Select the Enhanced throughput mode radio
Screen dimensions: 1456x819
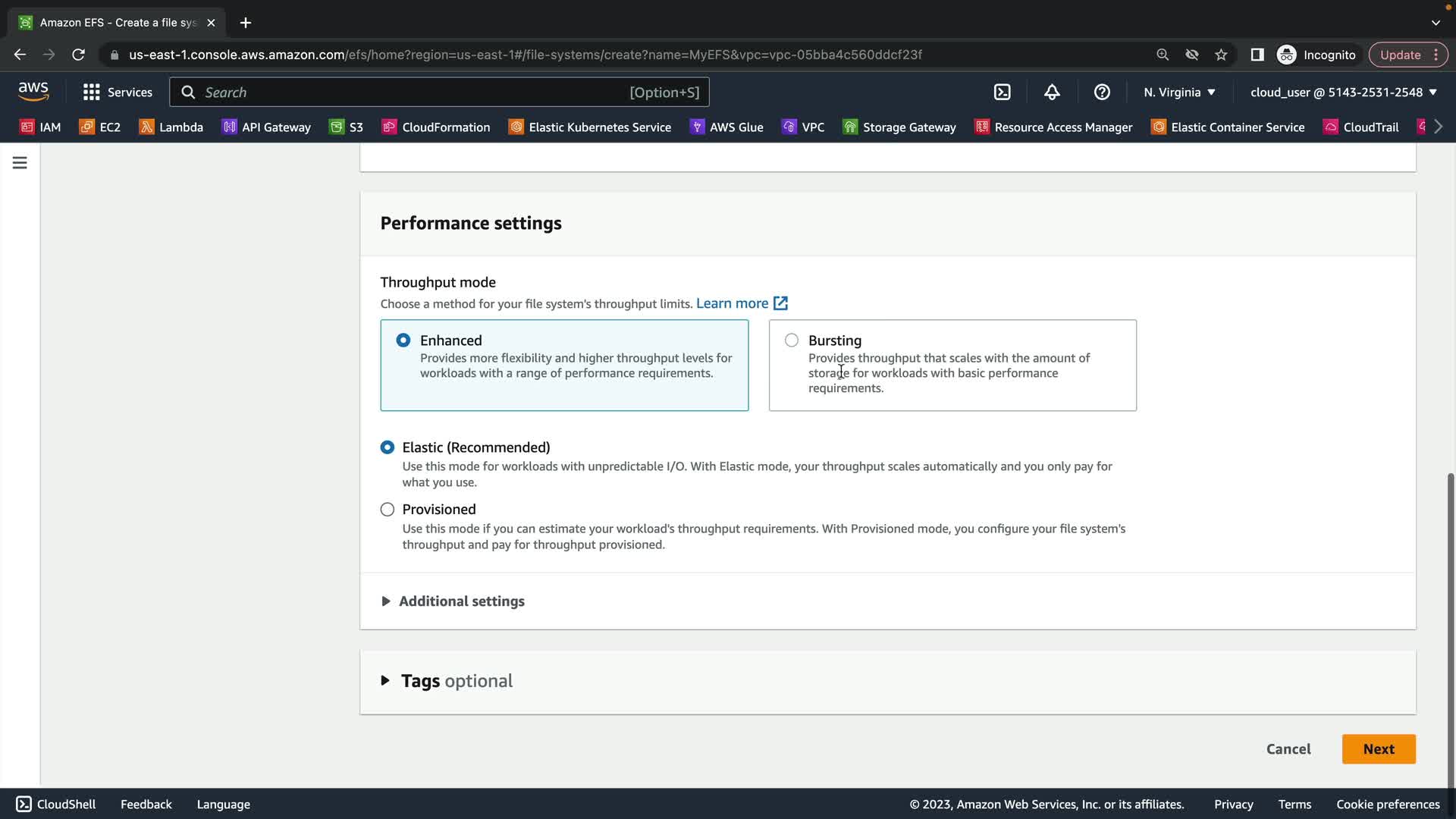[x=403, y=340]
